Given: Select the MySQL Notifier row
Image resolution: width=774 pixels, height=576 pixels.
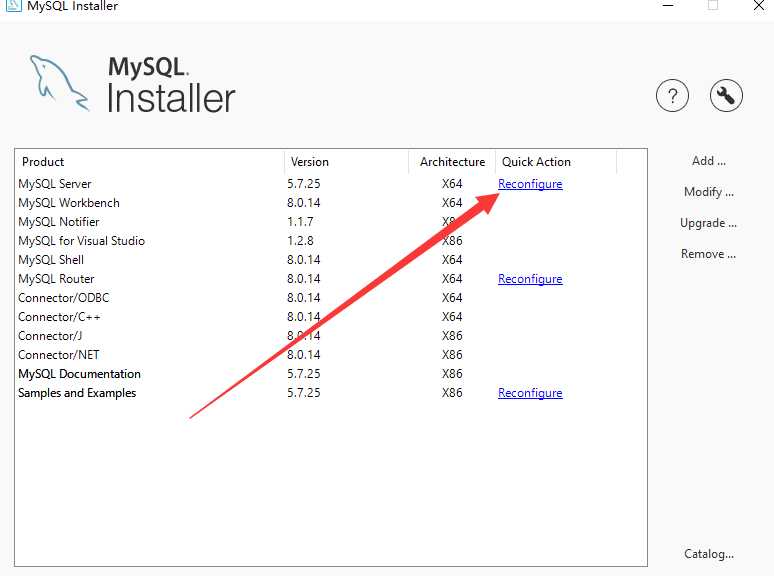Looking at the screenshot, I should 330,222.
